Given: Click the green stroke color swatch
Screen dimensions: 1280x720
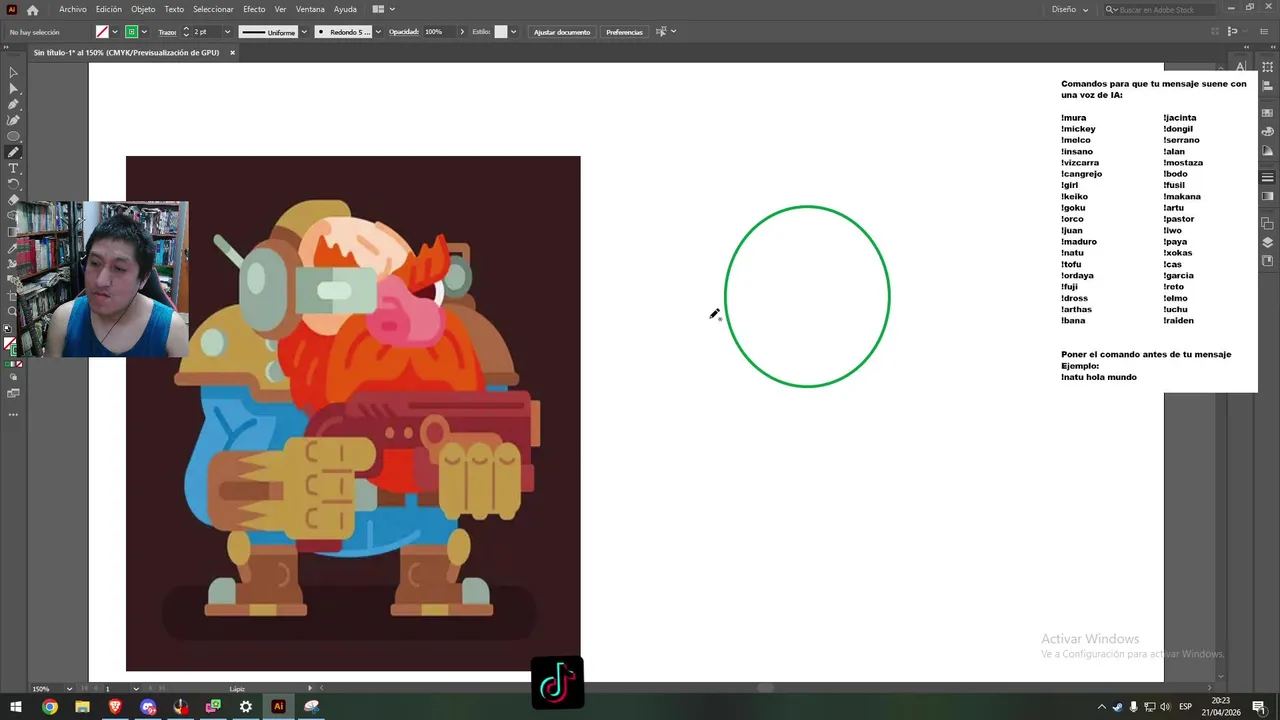Looking at the screenshot, I should (131, 32).
